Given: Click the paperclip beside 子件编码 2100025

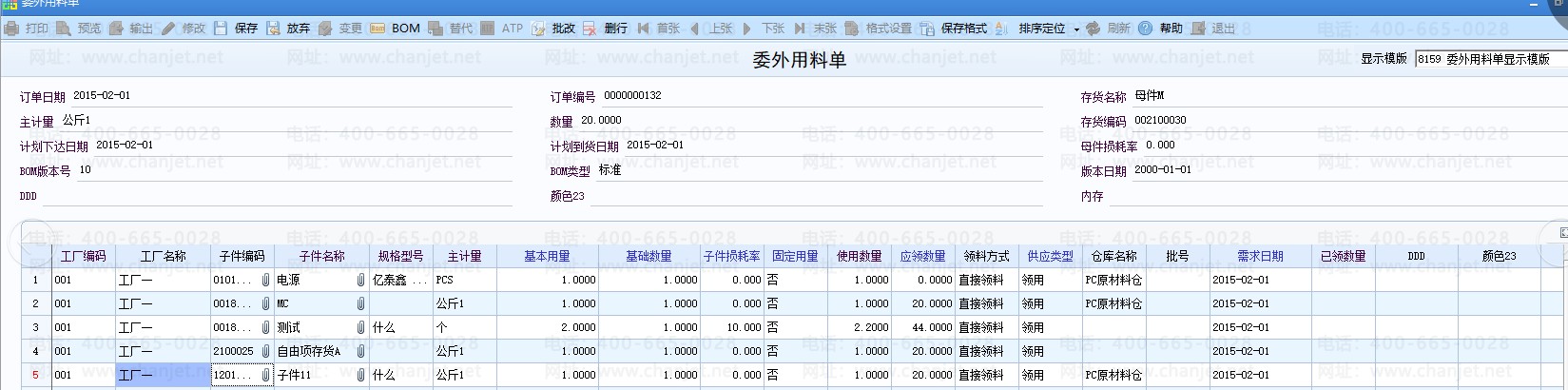Looking at the screenshot, I should tap(265, 352).
